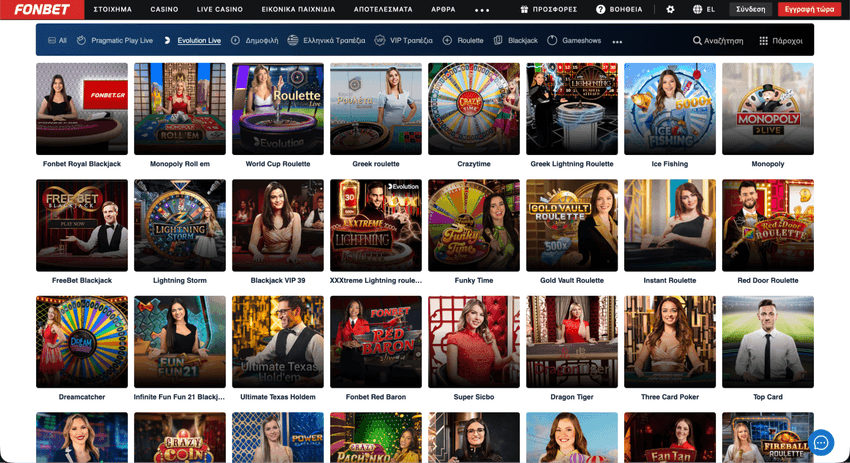Open Three Card Poker game

coord(670,342)
